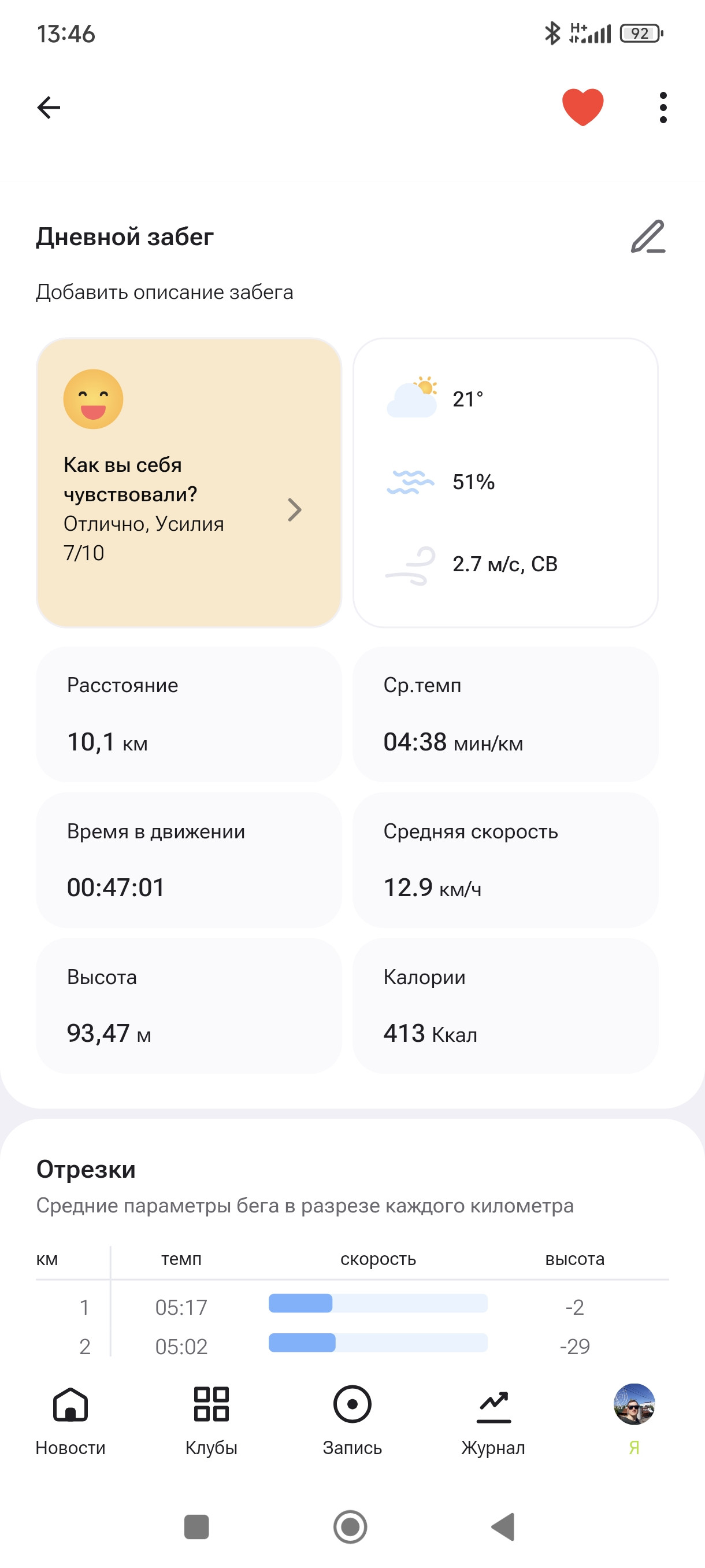Tap the humidity waves icon
This screenshot has width=705, height=1568.
point(411,482)
